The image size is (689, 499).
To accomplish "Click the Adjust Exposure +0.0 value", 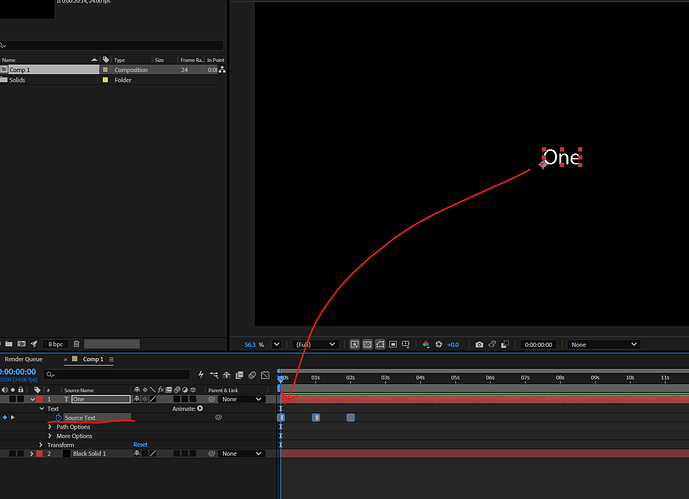I will 453,344.
